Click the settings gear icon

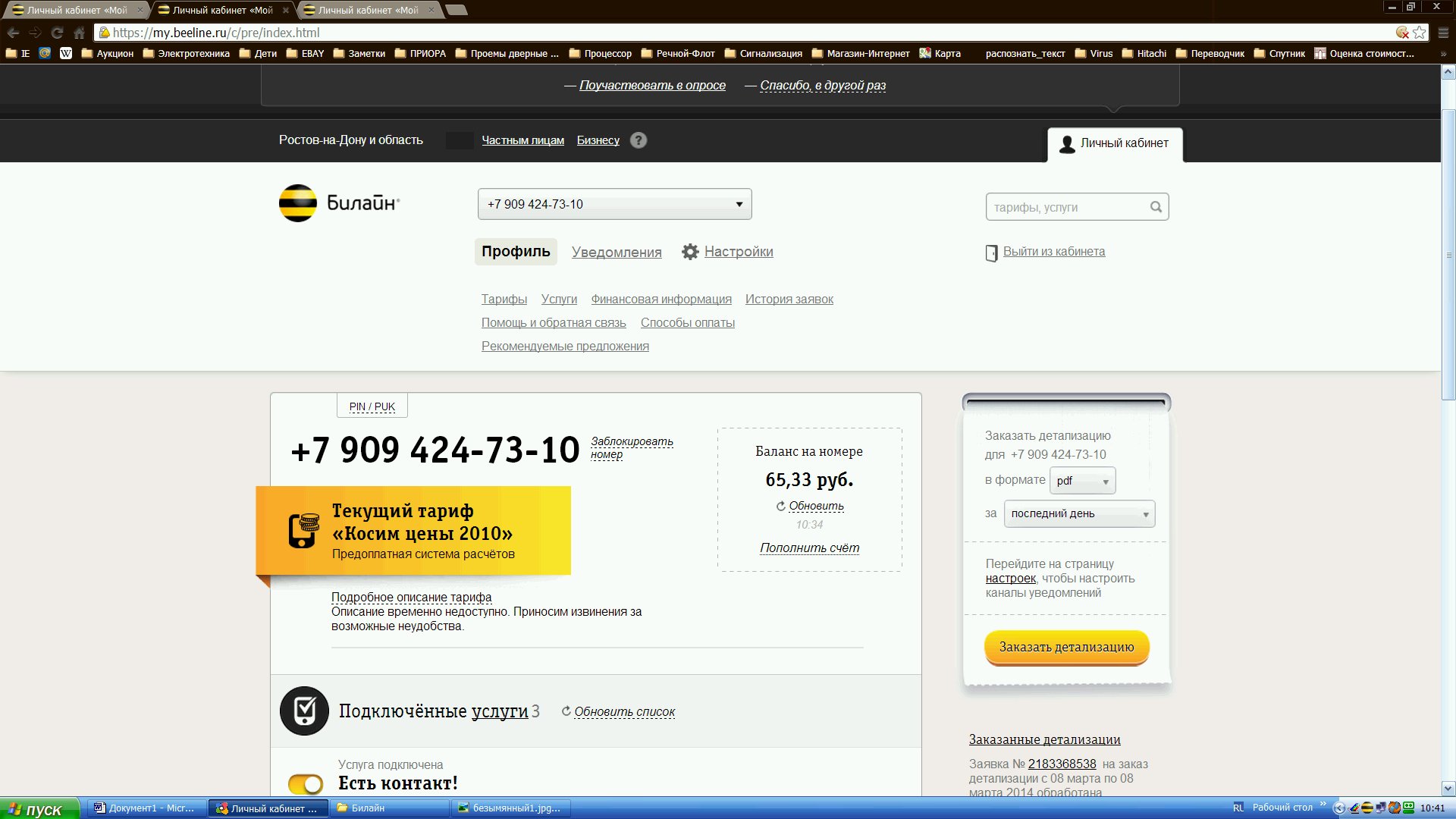690,252
